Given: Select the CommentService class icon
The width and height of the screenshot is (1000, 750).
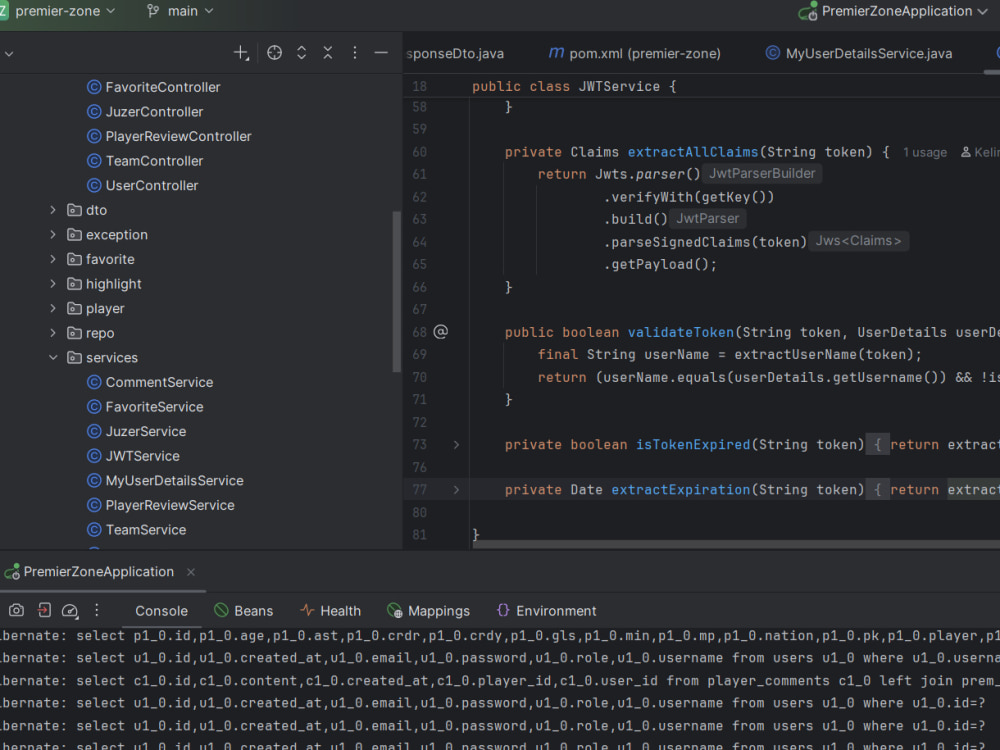Looking at the screenshot, I should [x=94, y=382].
